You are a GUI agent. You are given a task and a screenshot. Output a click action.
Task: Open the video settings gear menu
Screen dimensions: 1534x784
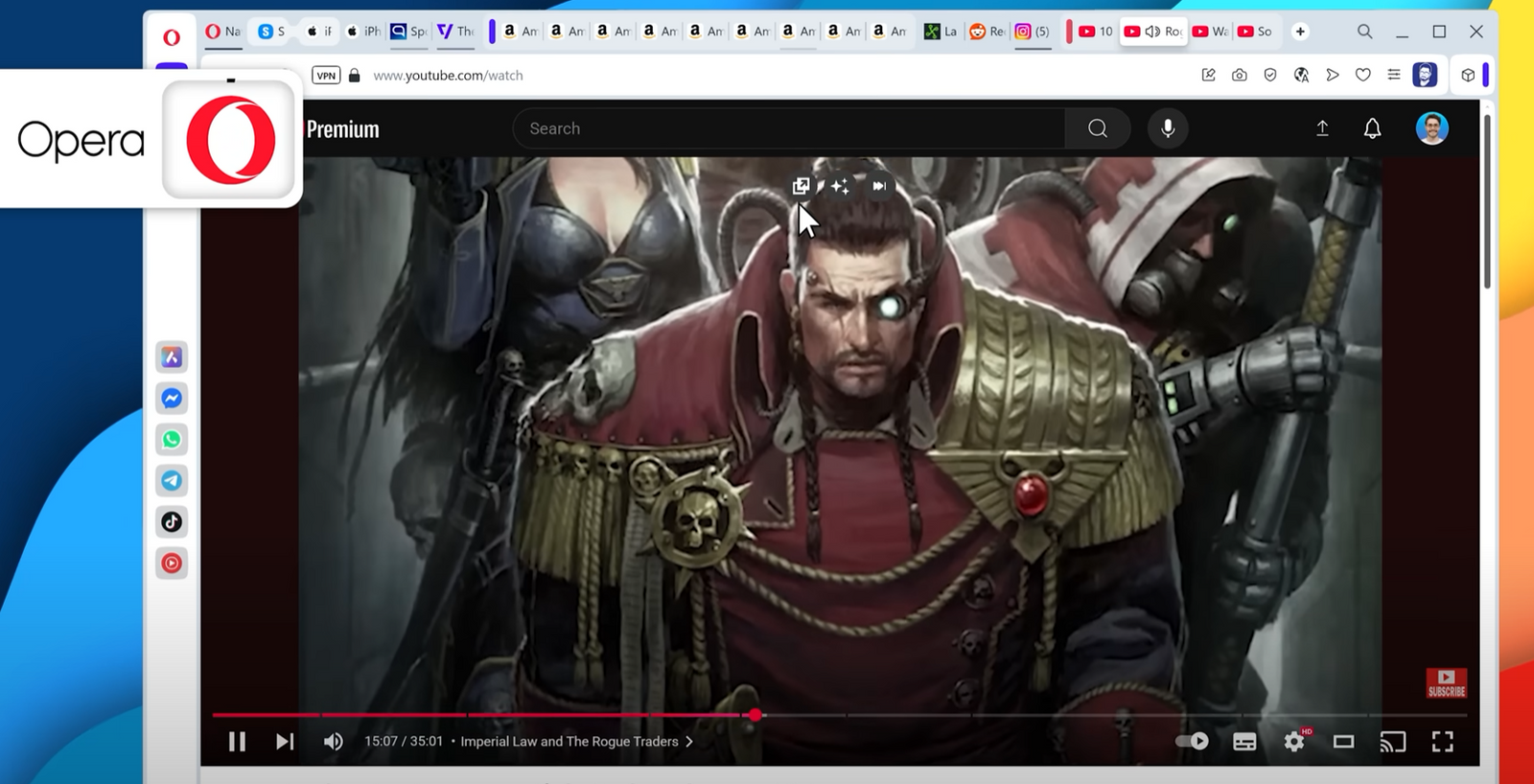tap(1294, 741)
